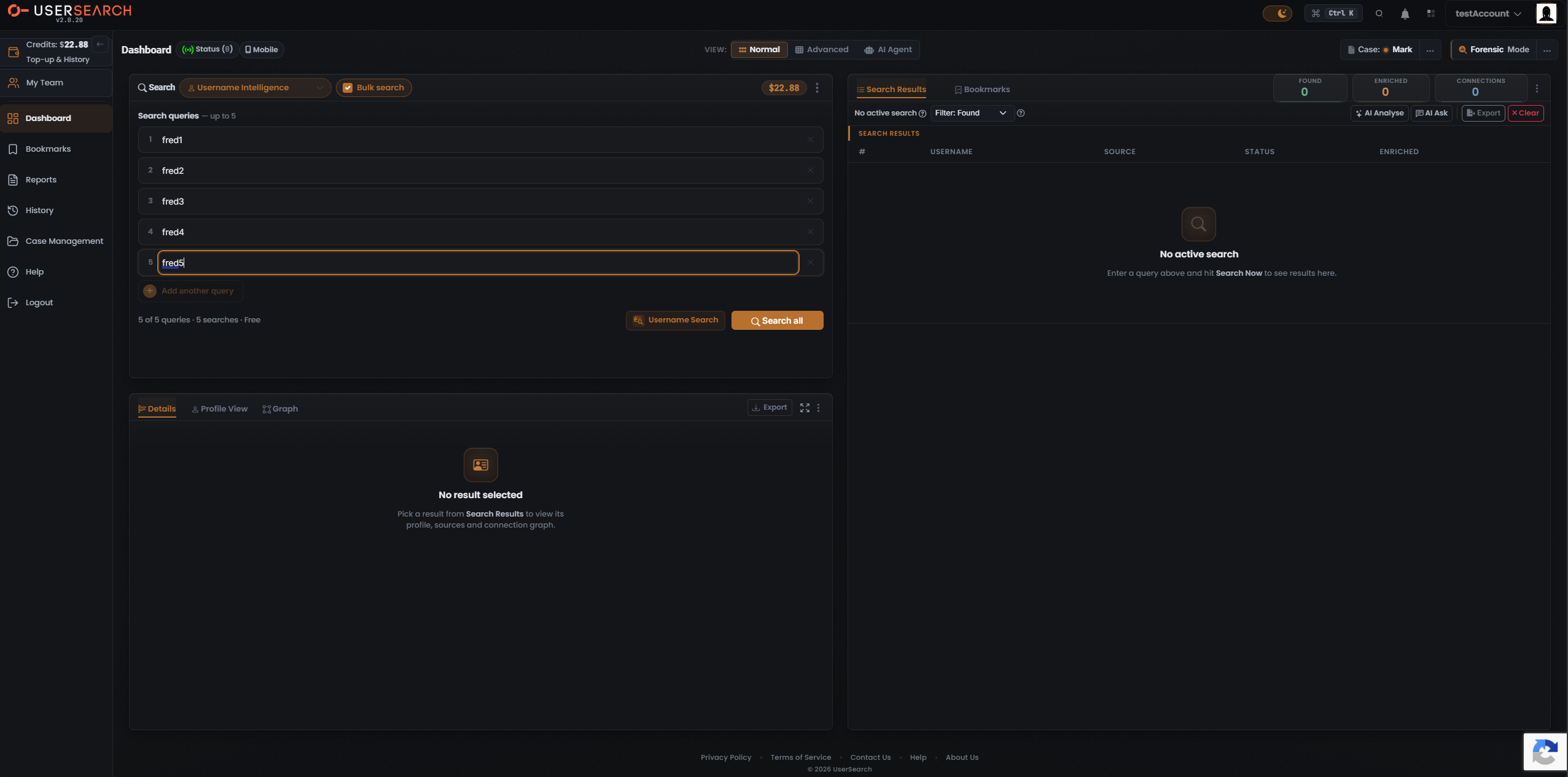The height and width of the screenshot is (777, 1568).
Task: Open History in sidebar
Action: [56, 210]
